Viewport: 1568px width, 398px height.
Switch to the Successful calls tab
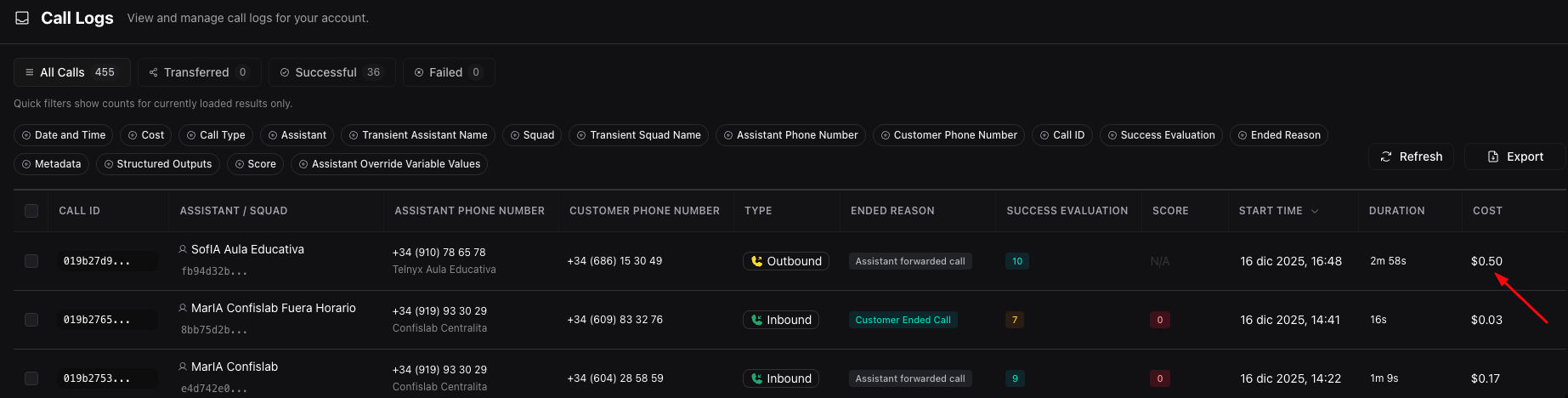tap(331, 72)
